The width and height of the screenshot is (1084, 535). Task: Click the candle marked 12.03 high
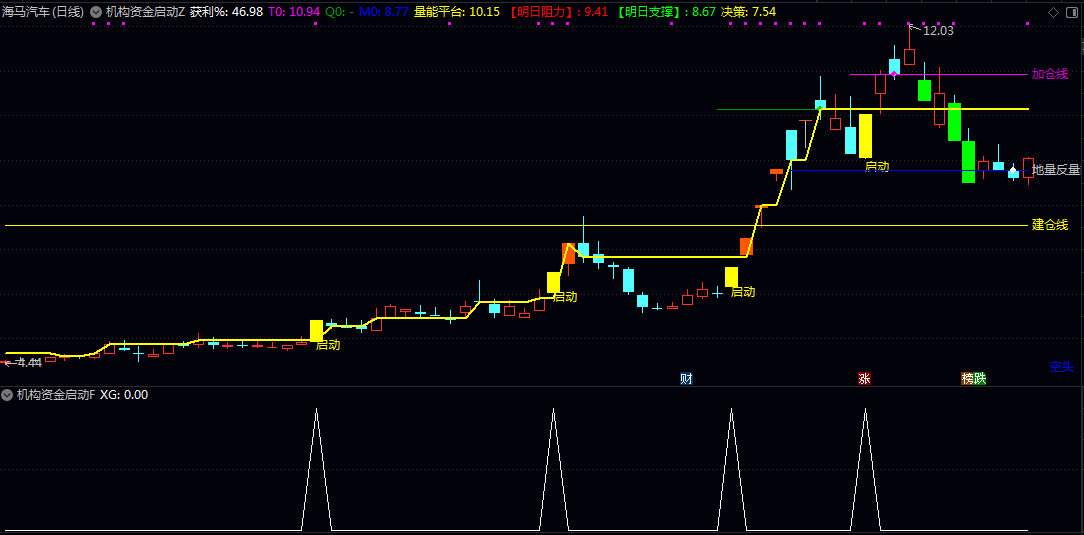click(909, 57)
